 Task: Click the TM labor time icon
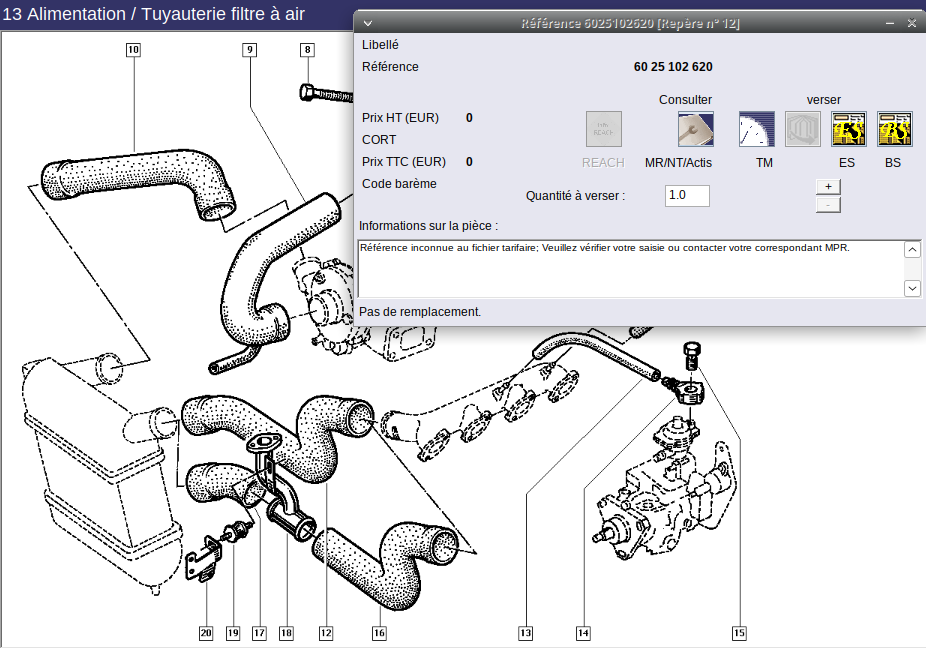(x=757, y=129)
